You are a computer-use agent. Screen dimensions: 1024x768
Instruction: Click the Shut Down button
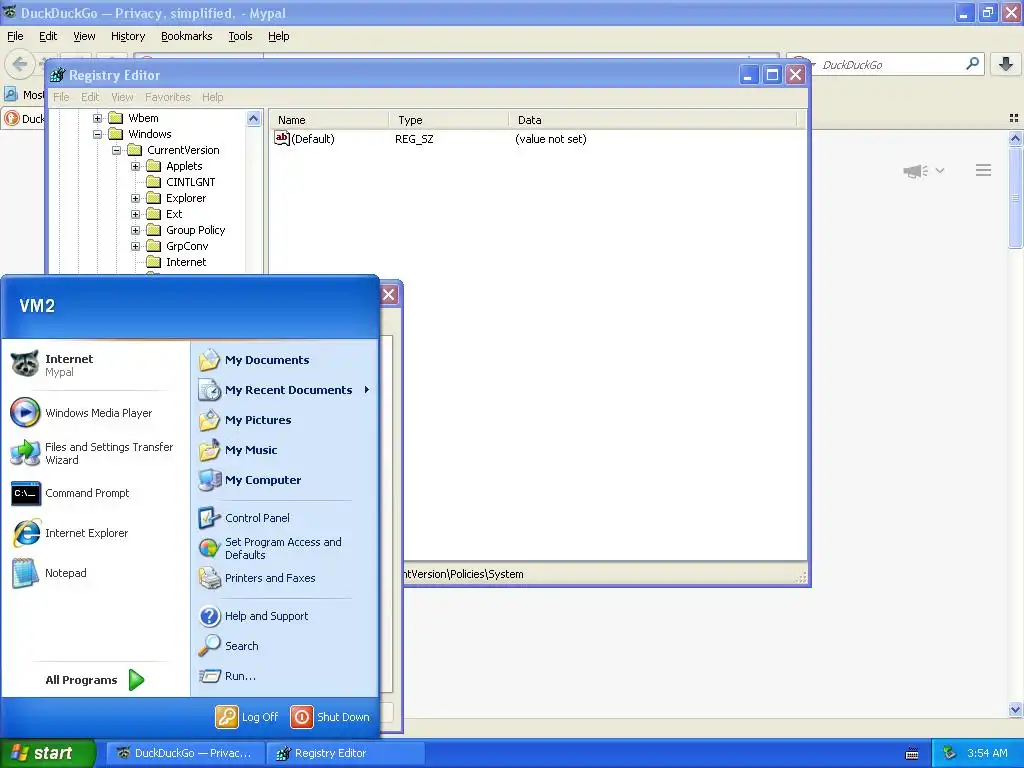(x=330, y=717)
